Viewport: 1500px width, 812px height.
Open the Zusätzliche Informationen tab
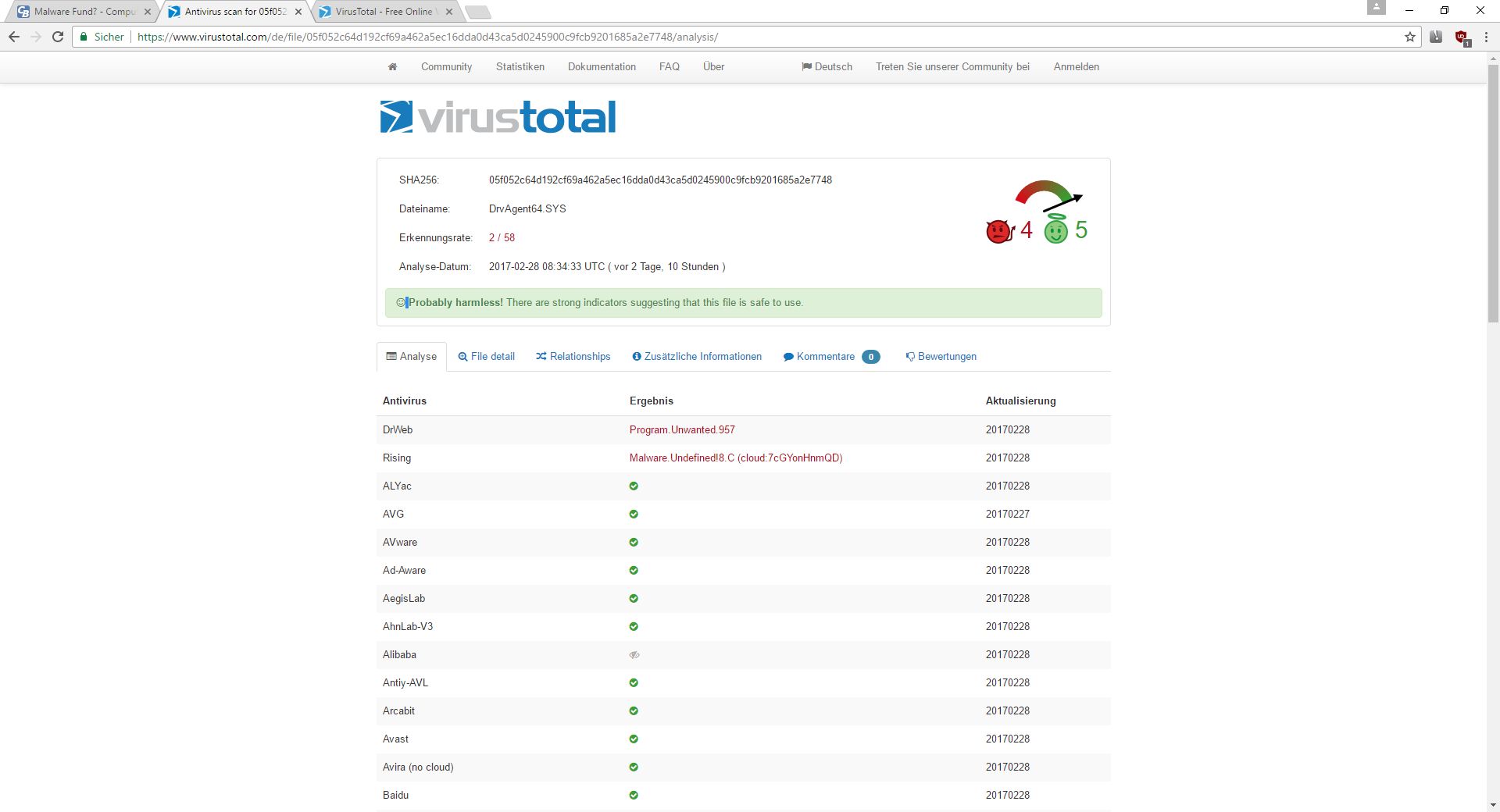click(697, 357)
